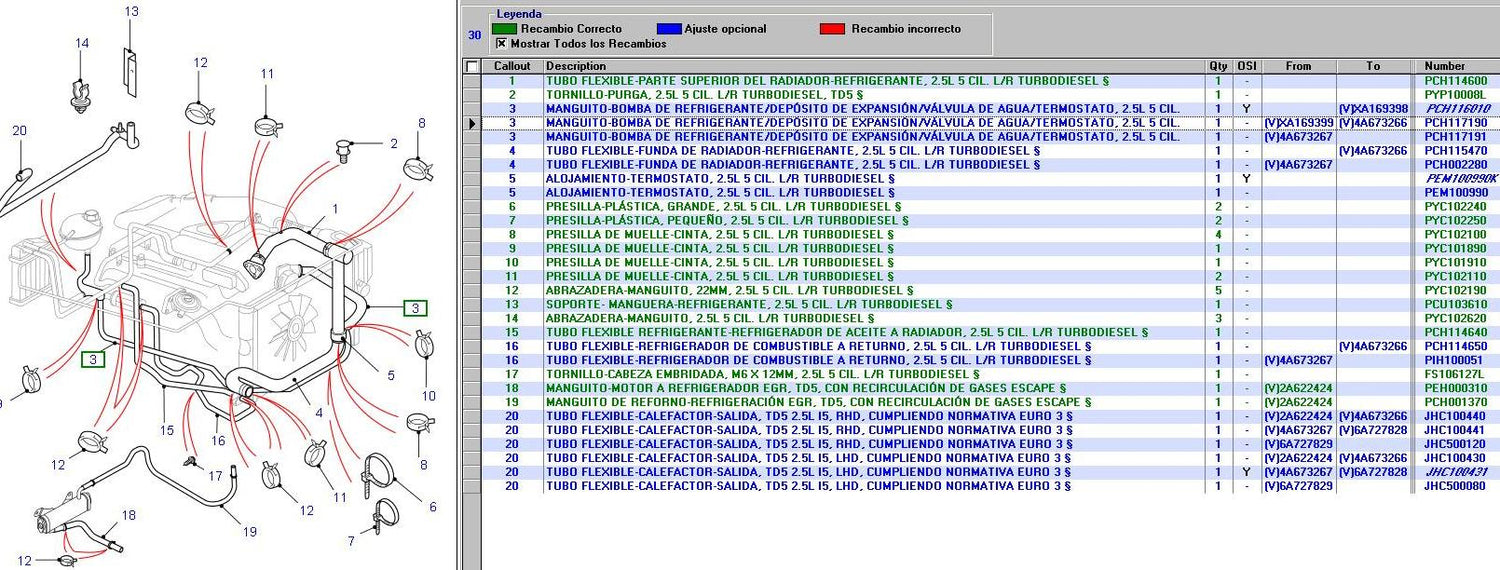
Task: Select the current-row arrow marker in the table margin
Action: (x=472, y=122)
